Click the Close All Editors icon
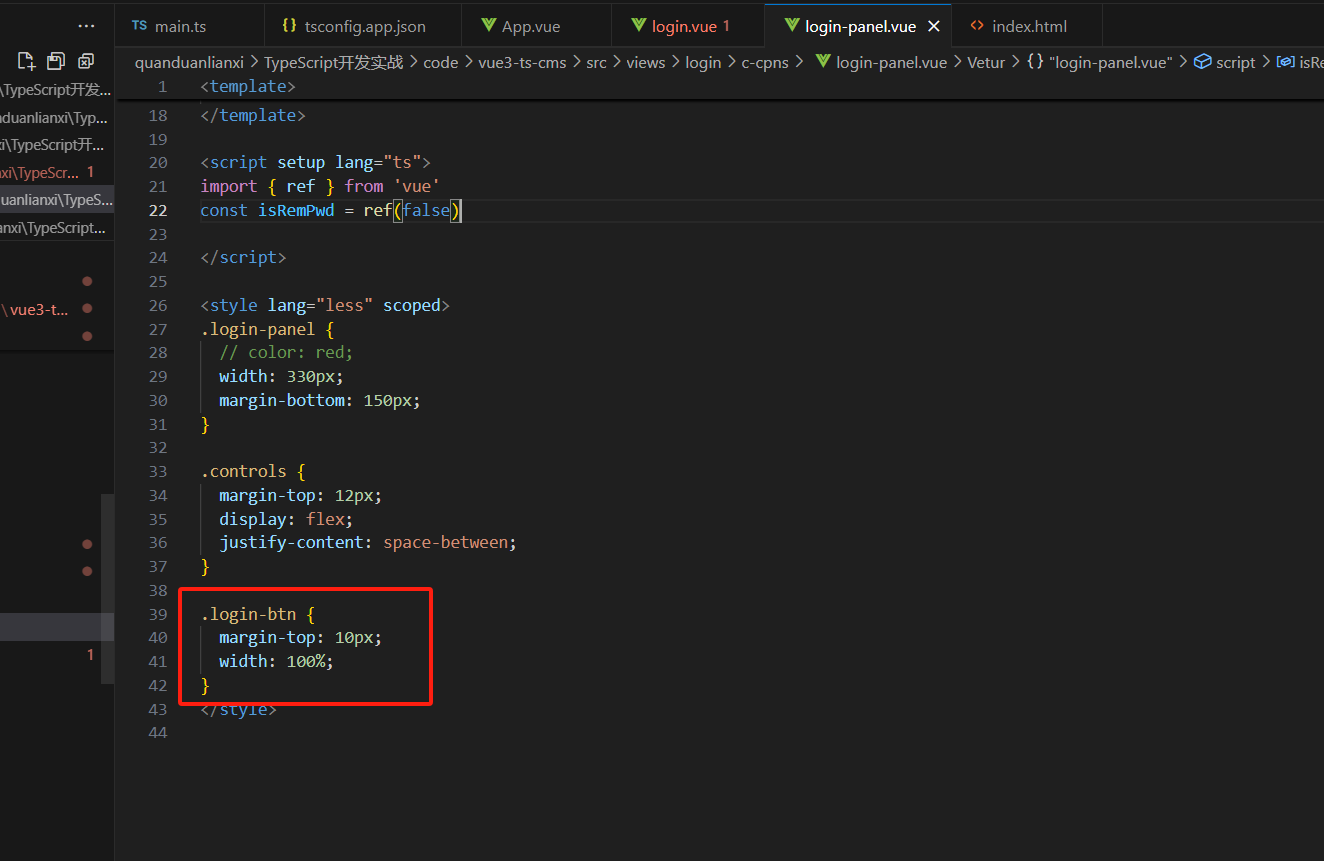Screen dimensions: 1324x861 [x=86, y=61]
